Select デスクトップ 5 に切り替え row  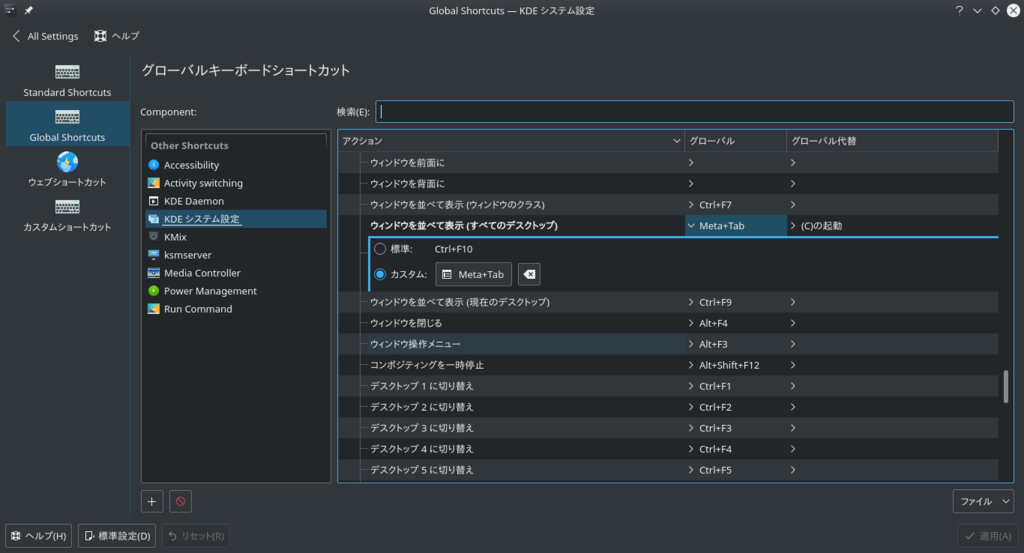(x=668, y=469)
